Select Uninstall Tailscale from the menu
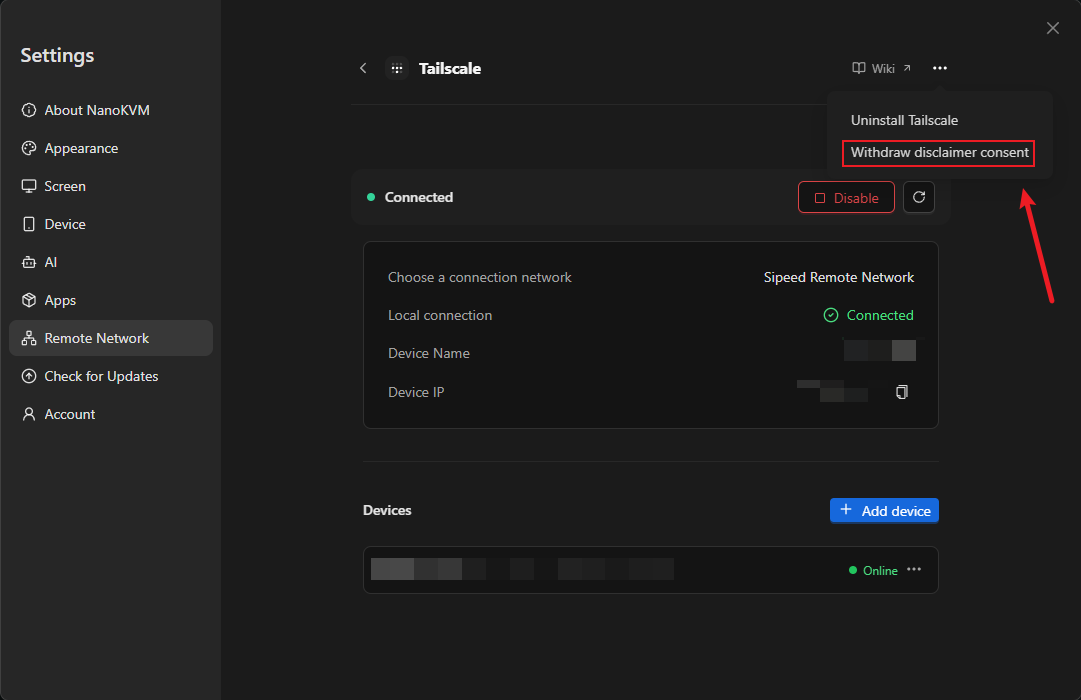The height and width of the screenshot is (700, 1081). click(904, 120)
